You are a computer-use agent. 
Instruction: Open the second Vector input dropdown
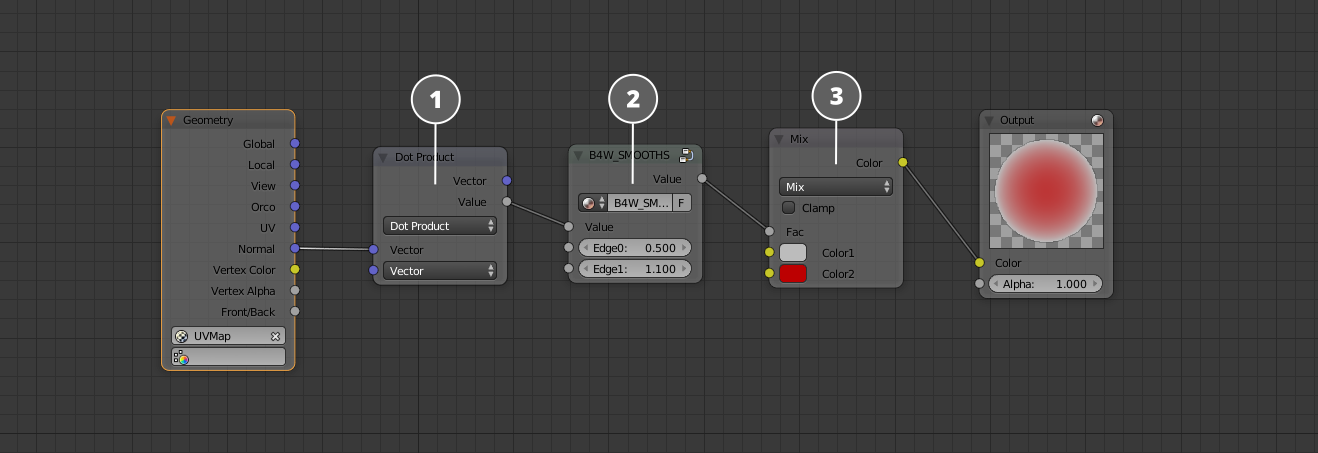[x=440, y=271]
